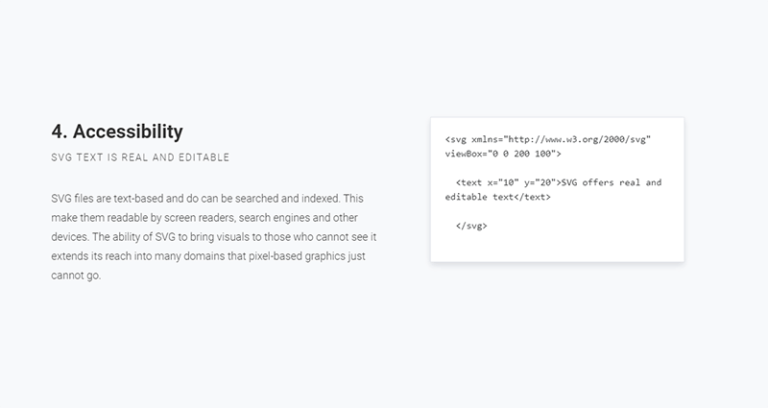Click "SVG offers real and" inside the code

click(611, 183)
